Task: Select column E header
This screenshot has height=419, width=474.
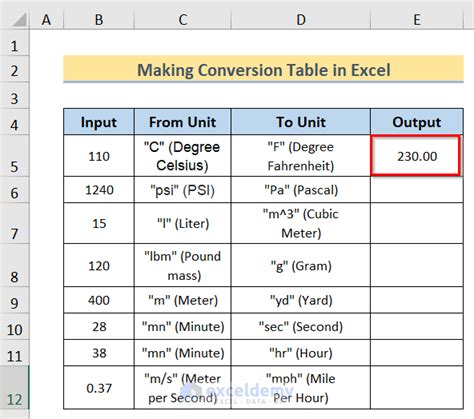Action: coord(417,20)
